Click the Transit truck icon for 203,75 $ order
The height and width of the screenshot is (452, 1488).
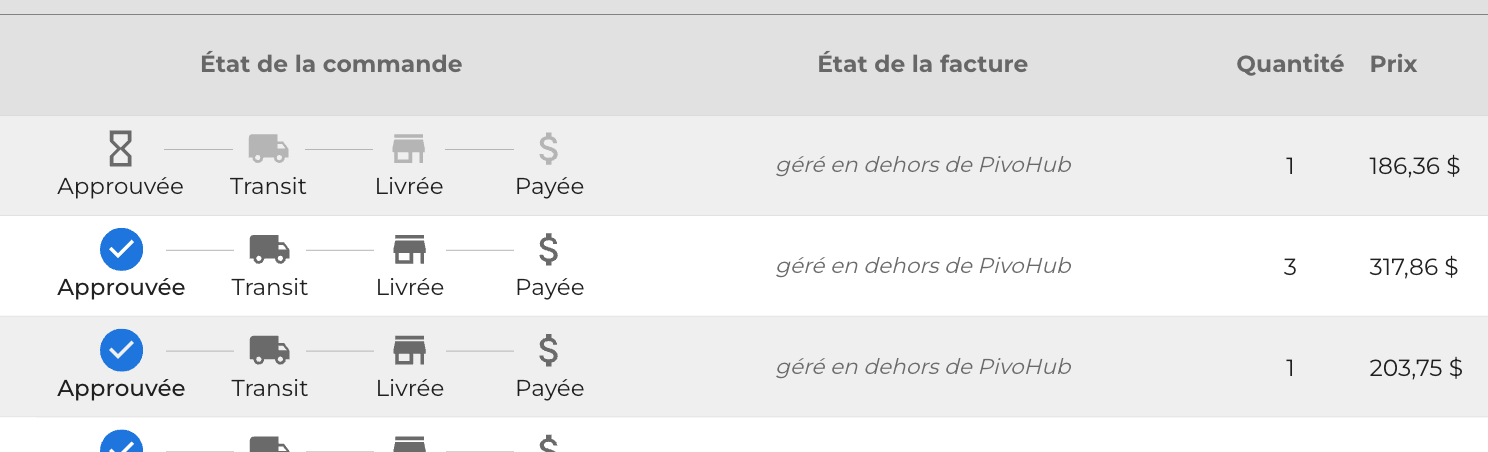pyautogui.click(x=269, y=351)
